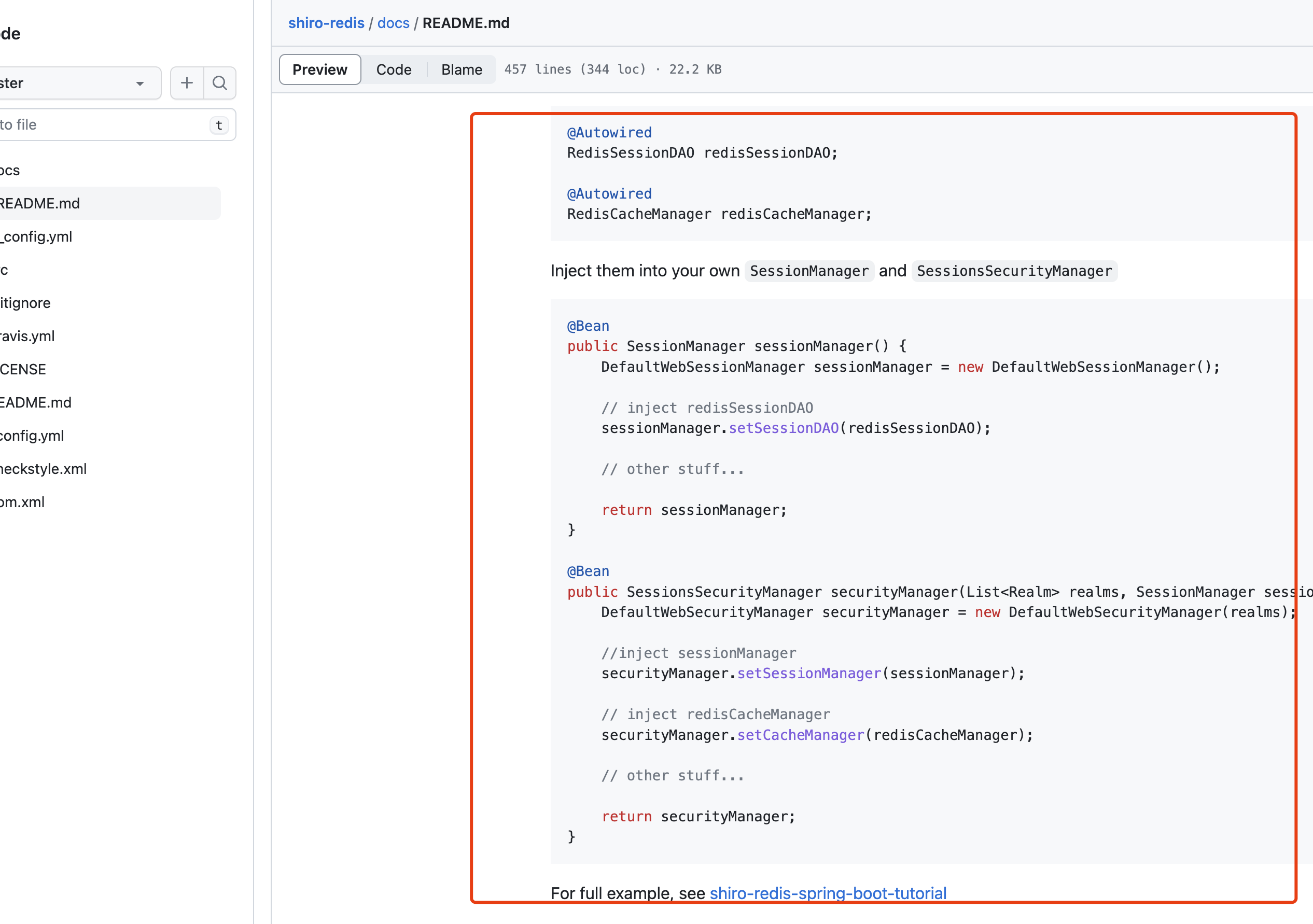This screenshot has width=1313, height=924.
Task: Open the travis.yml file in tree
Action: (x=27, y=336)
